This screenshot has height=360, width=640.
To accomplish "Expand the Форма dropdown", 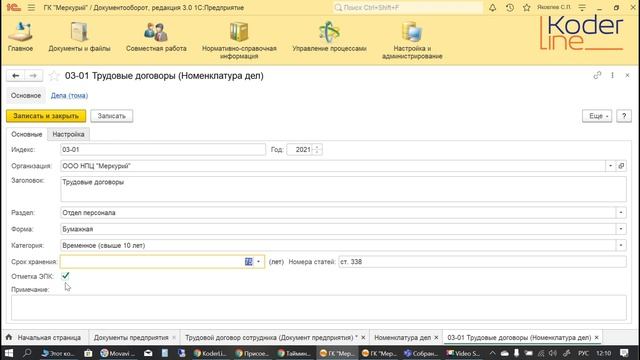I will coord(621,229).
